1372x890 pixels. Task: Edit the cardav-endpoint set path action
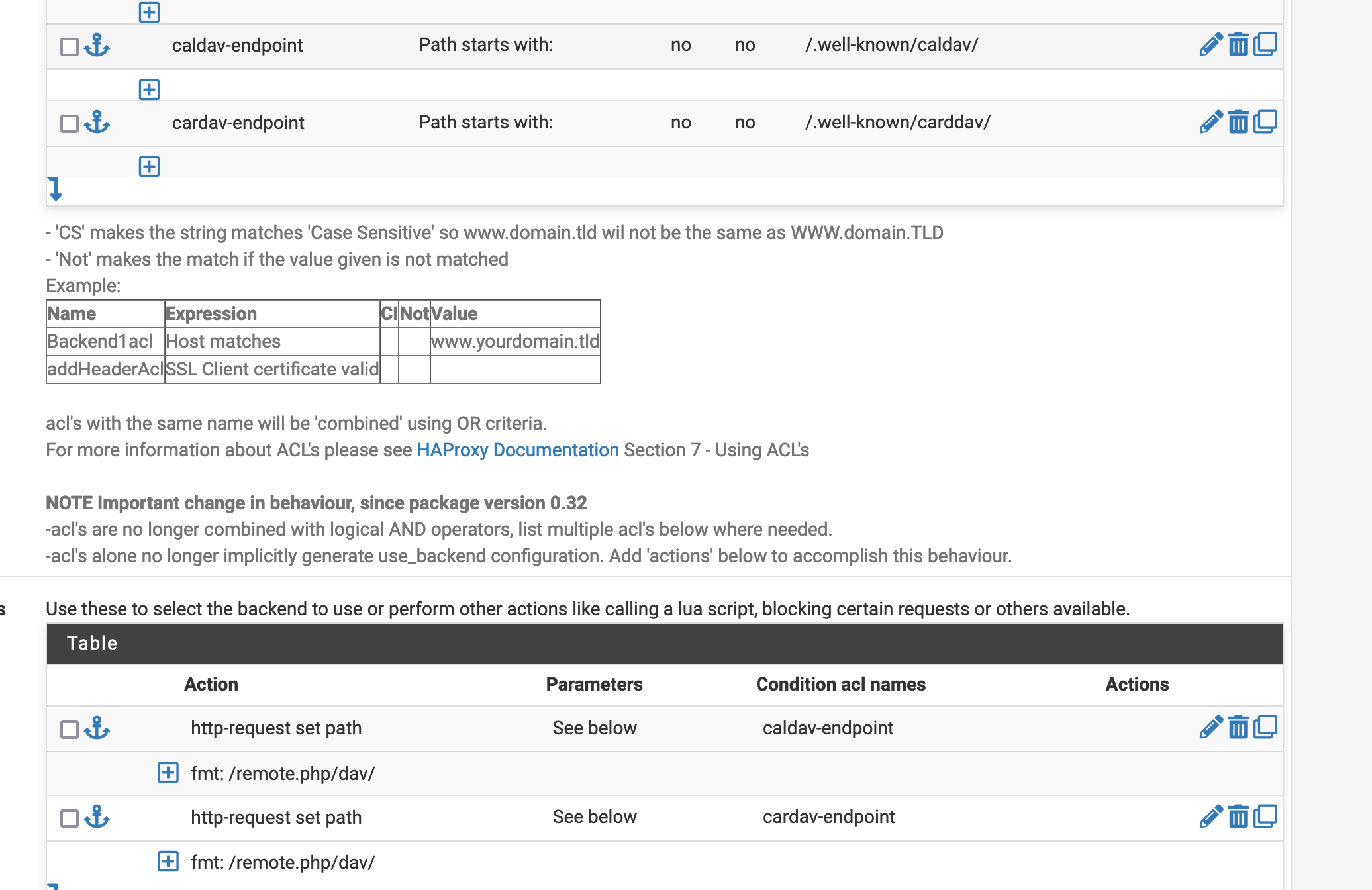click(1211, 817)
